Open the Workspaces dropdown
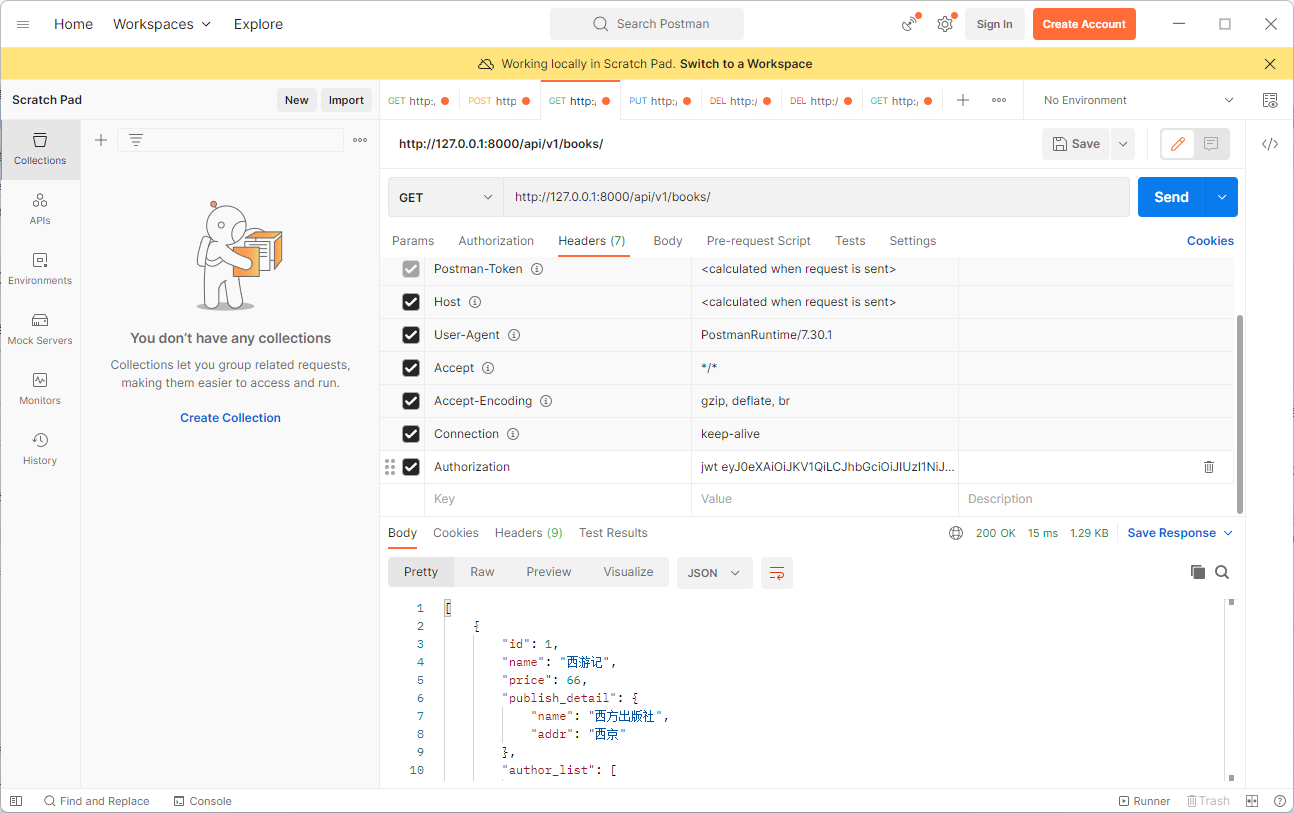This screenshot has height=813, width=1294. click(x=162, y=24)
